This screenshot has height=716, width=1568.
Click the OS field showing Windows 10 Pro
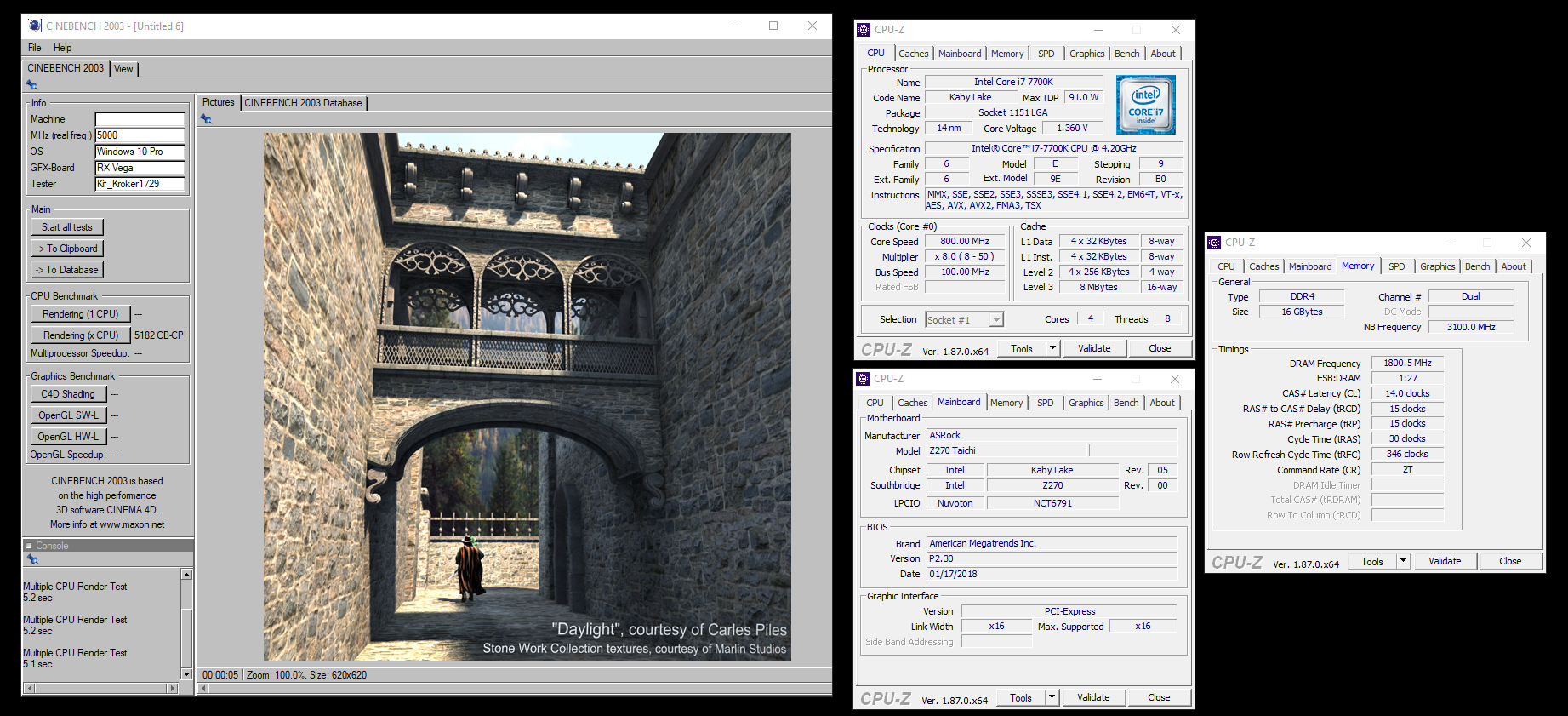tap(140, 152)
